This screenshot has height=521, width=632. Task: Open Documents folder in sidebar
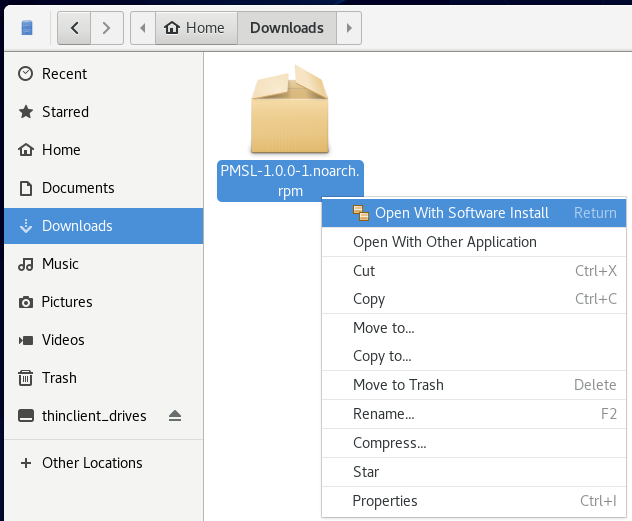point(78,188)
